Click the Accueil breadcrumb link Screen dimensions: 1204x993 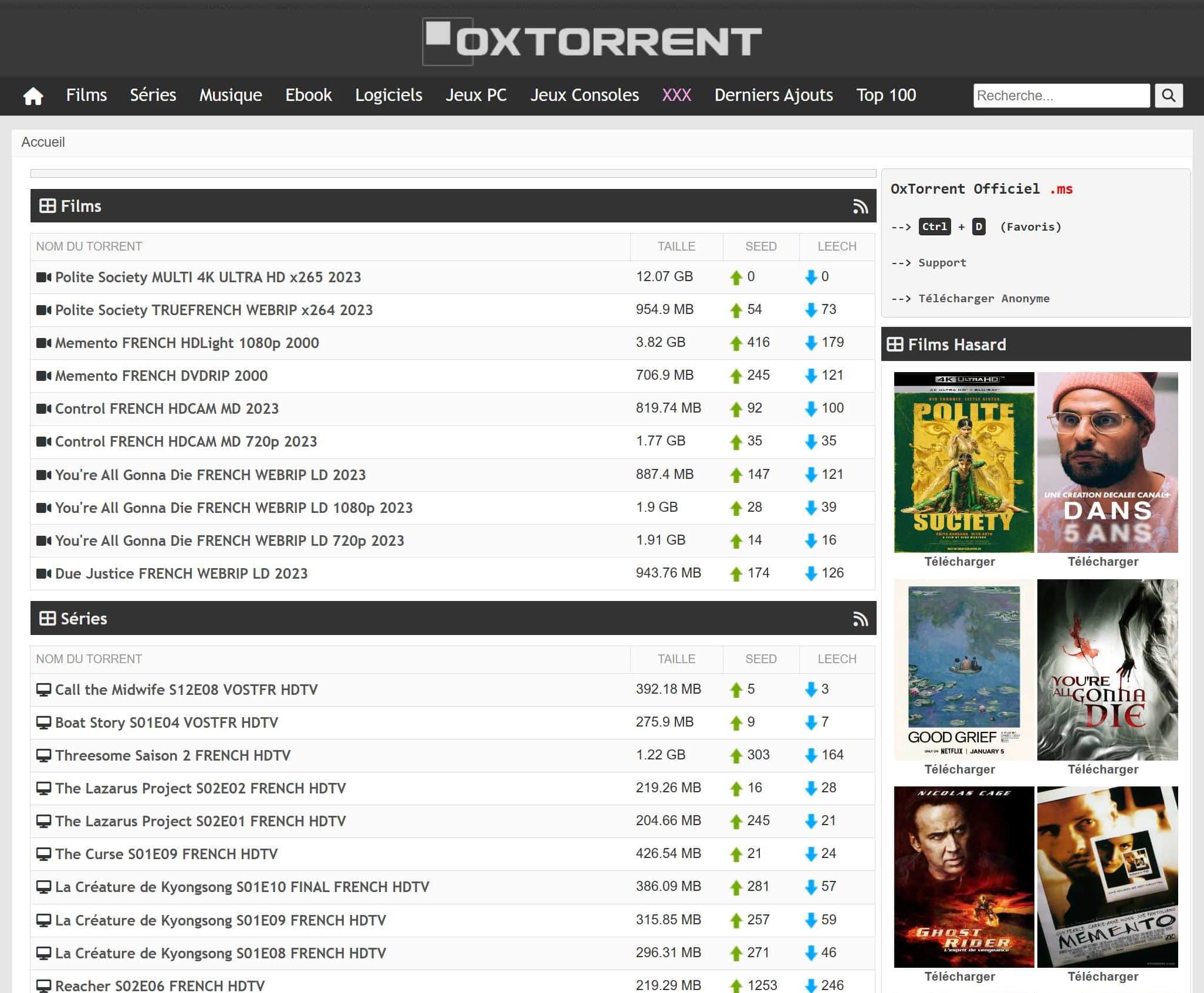43,141
